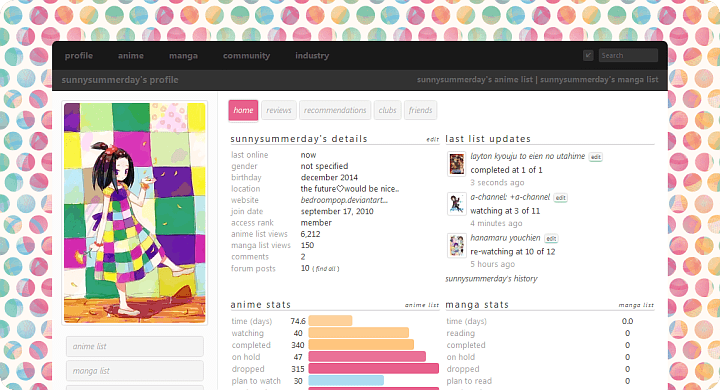Click the time (days) anime stats bar
Image resolution: width=720 pixels, height=390 pixels.
(x=330, y=321)
